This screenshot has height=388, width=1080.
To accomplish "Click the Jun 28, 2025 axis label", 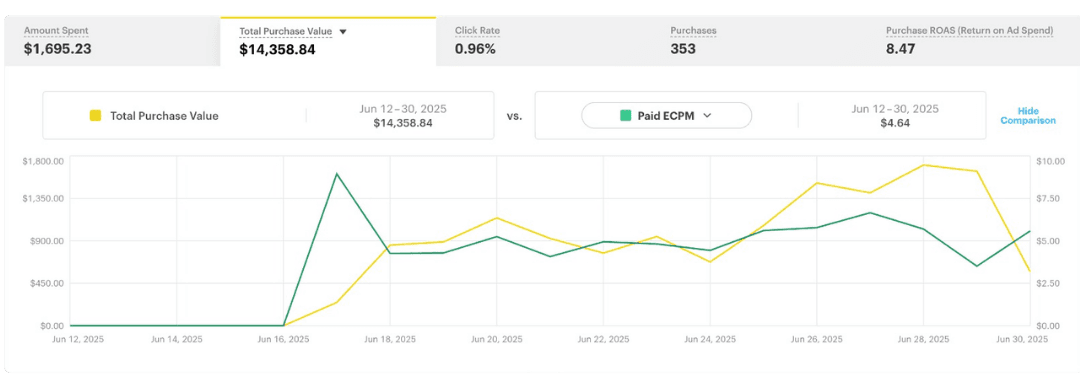I will (924, 339).
